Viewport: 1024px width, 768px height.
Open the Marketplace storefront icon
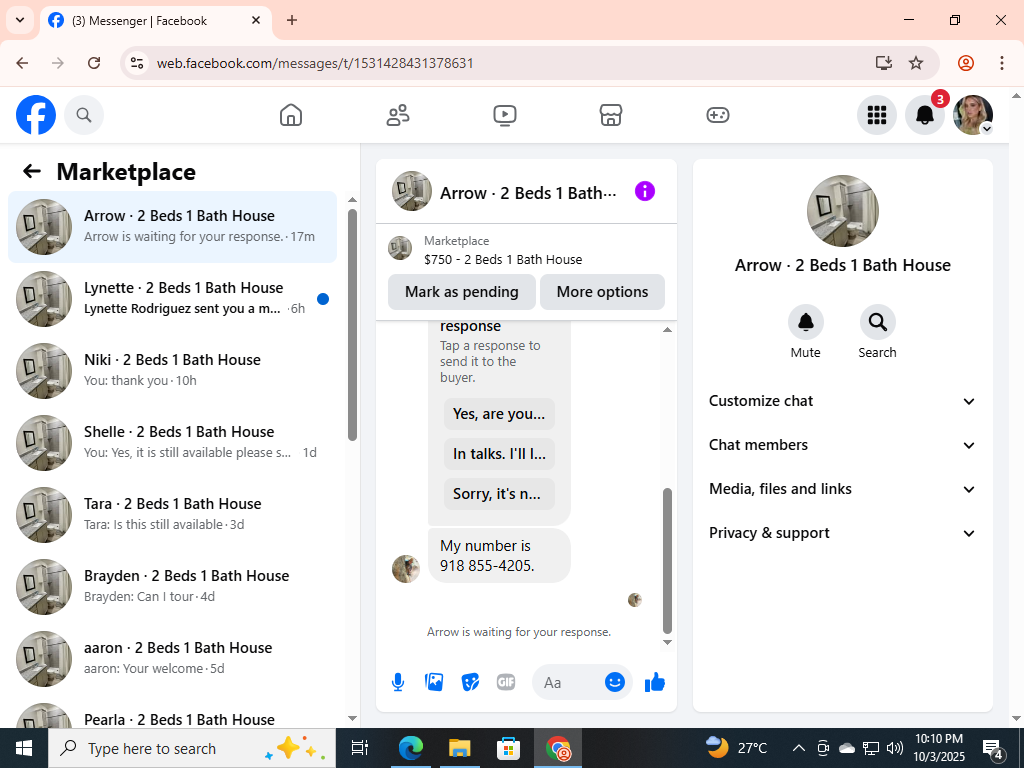[611, 115]
